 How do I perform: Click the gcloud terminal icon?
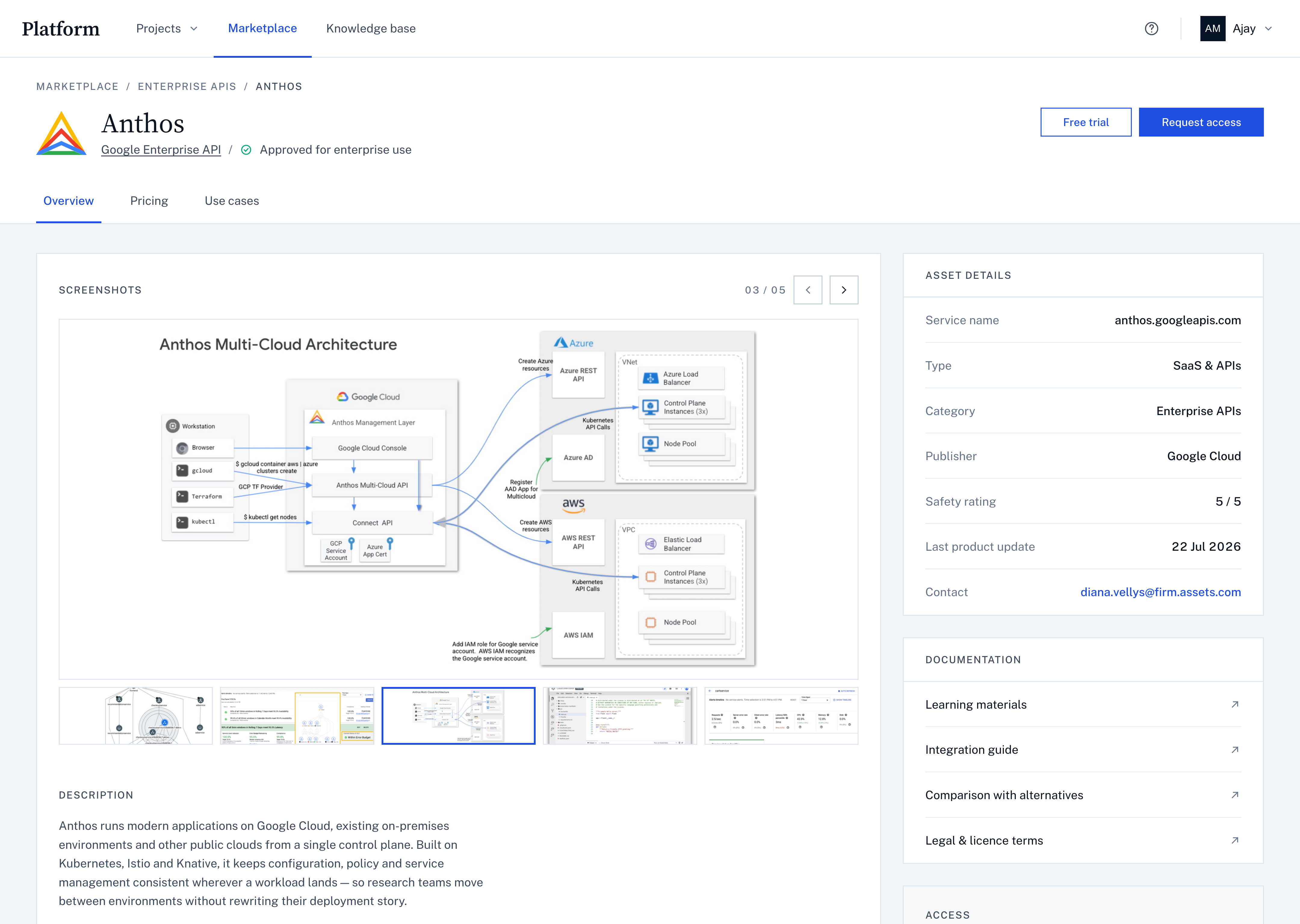coord(182,470)
